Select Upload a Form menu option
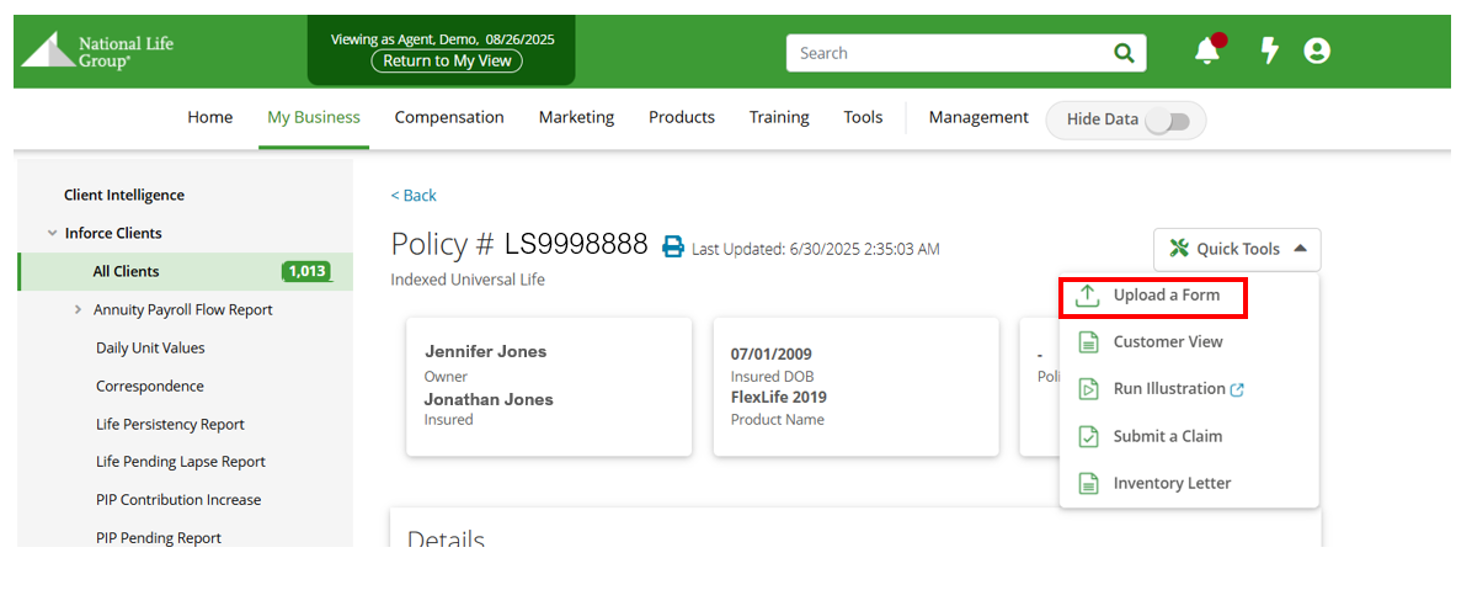 click(1166, 296)
